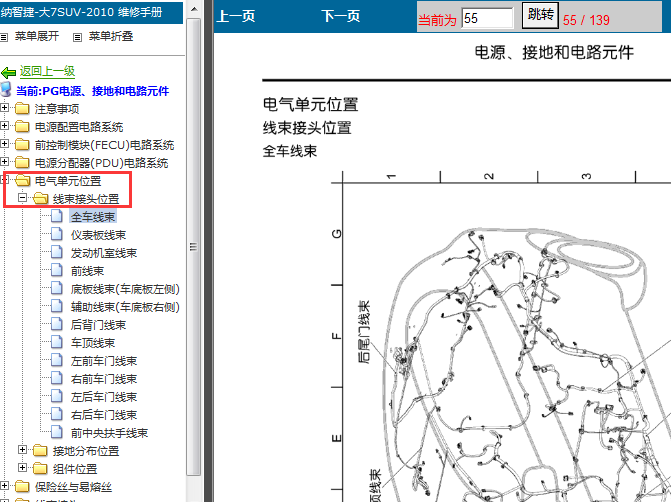Click the folder icon beside 组件位置
671x502 pixels.
40,468
